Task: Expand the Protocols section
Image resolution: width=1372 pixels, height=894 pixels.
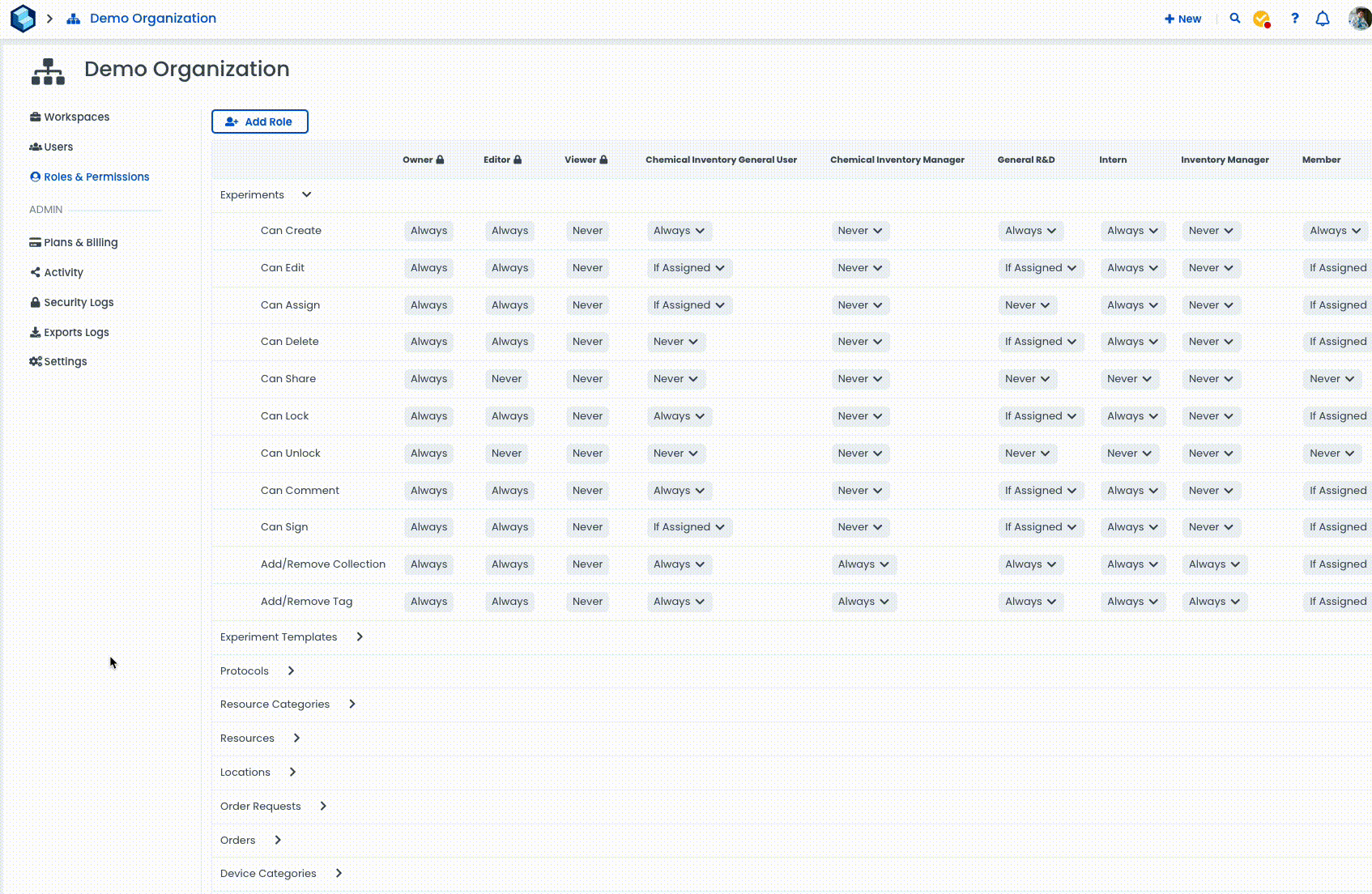Action: [291, 670]
